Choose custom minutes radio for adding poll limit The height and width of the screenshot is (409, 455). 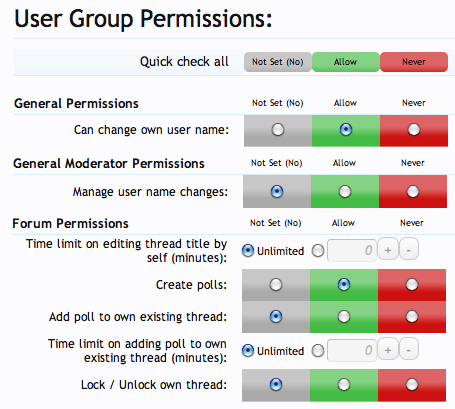tap(318, 350)
